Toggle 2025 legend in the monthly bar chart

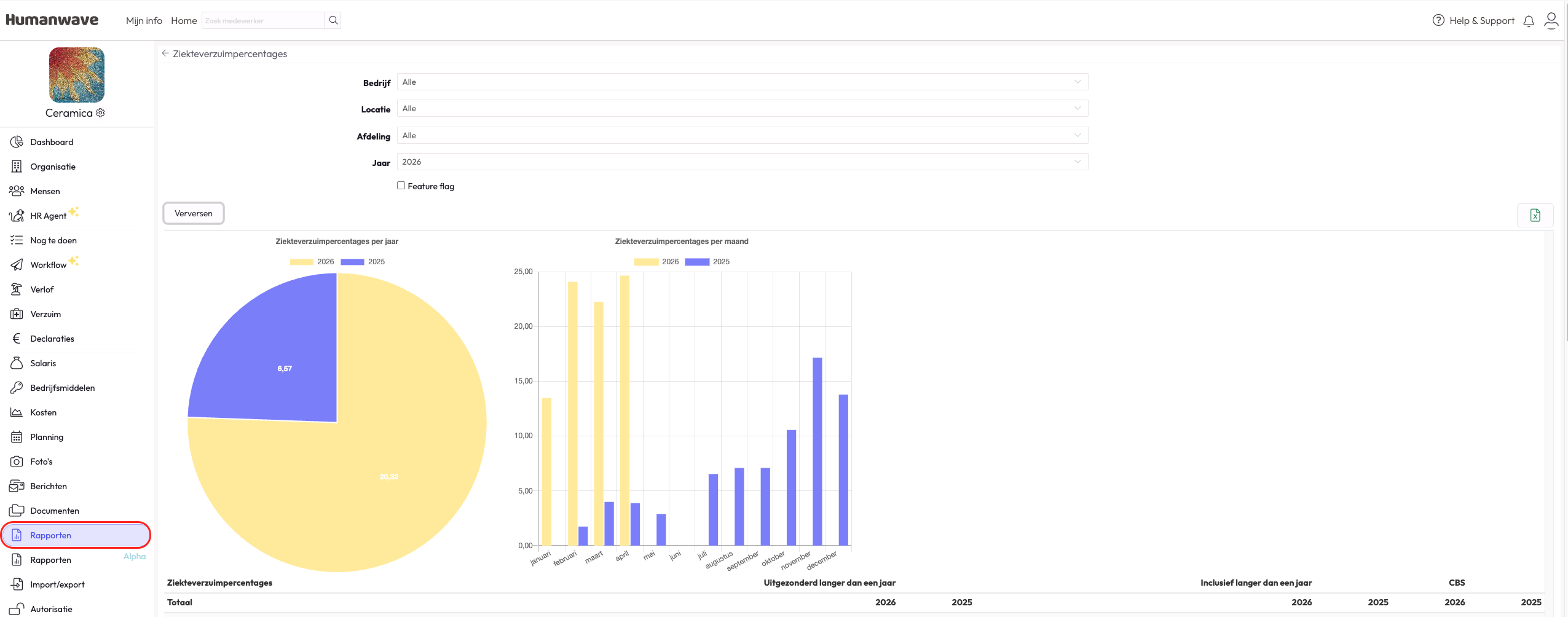(x=707, y=262)
